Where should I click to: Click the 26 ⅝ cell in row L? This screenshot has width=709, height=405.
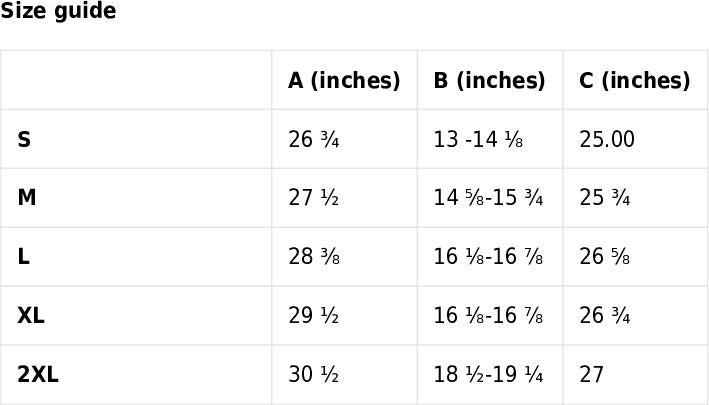pyautogui.click(x=605, y=257)
